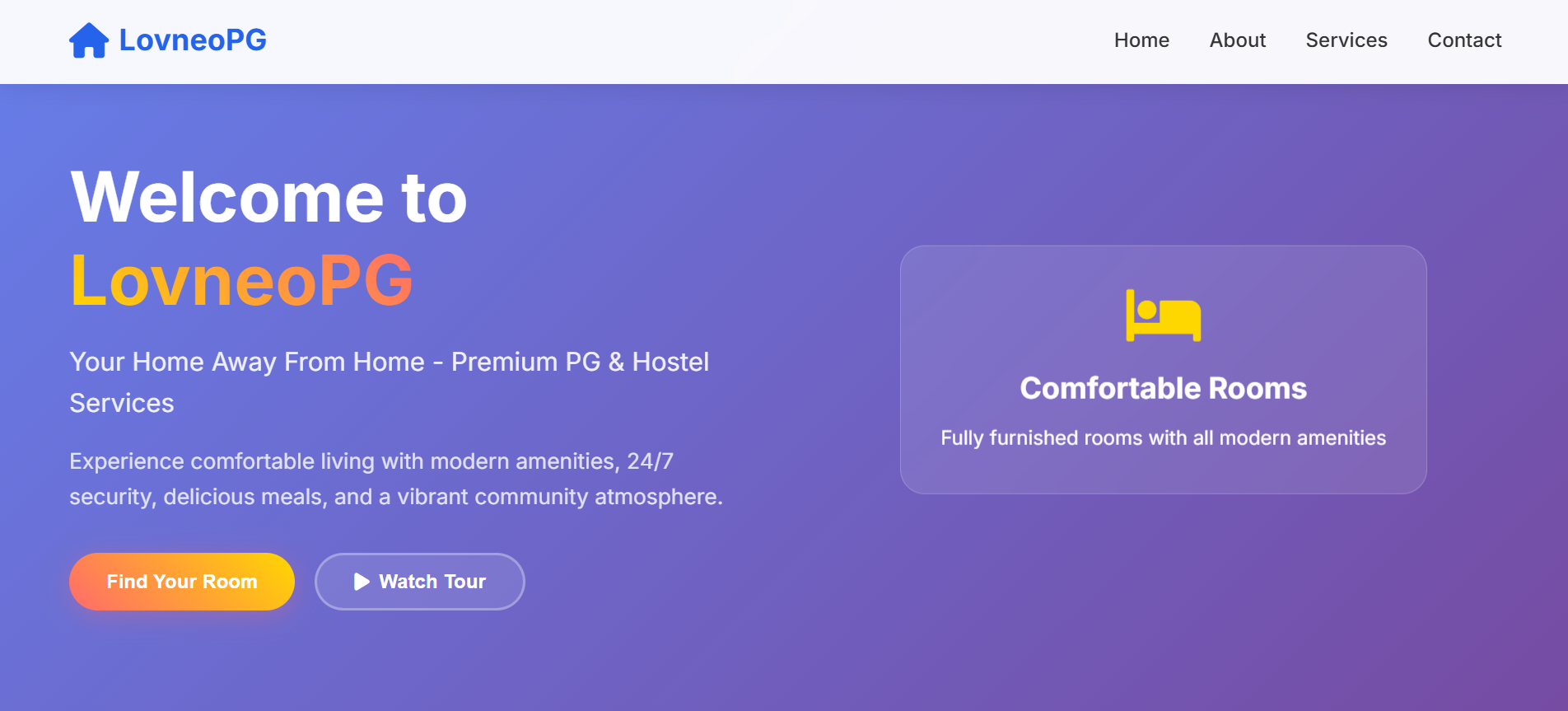Click the Watch Tour button
Image resolution: width=1568 pixels, height=711 pixels.
tap(419, 582)
